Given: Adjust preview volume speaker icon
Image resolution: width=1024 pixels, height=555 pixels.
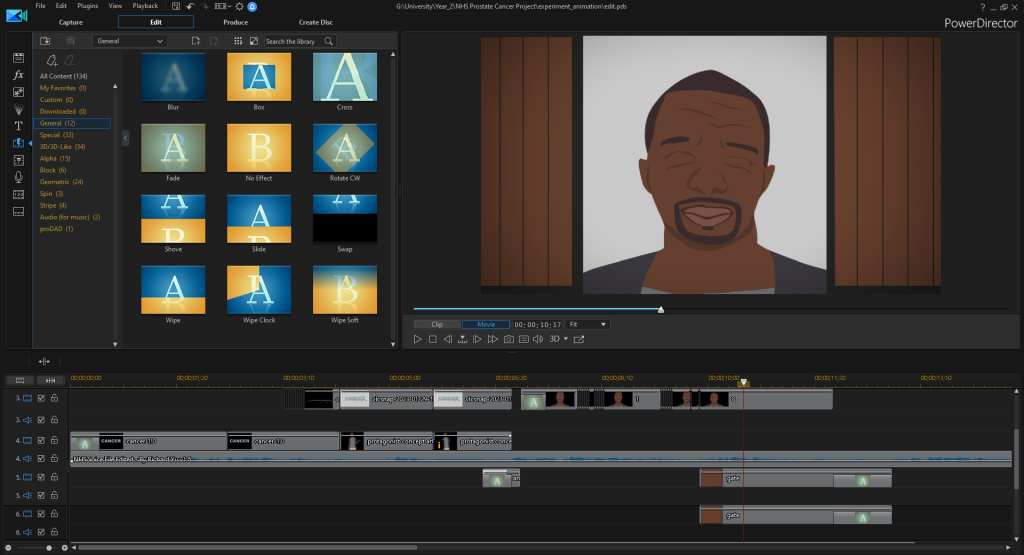Looking at the screenshot, I should tap(537, 339).
